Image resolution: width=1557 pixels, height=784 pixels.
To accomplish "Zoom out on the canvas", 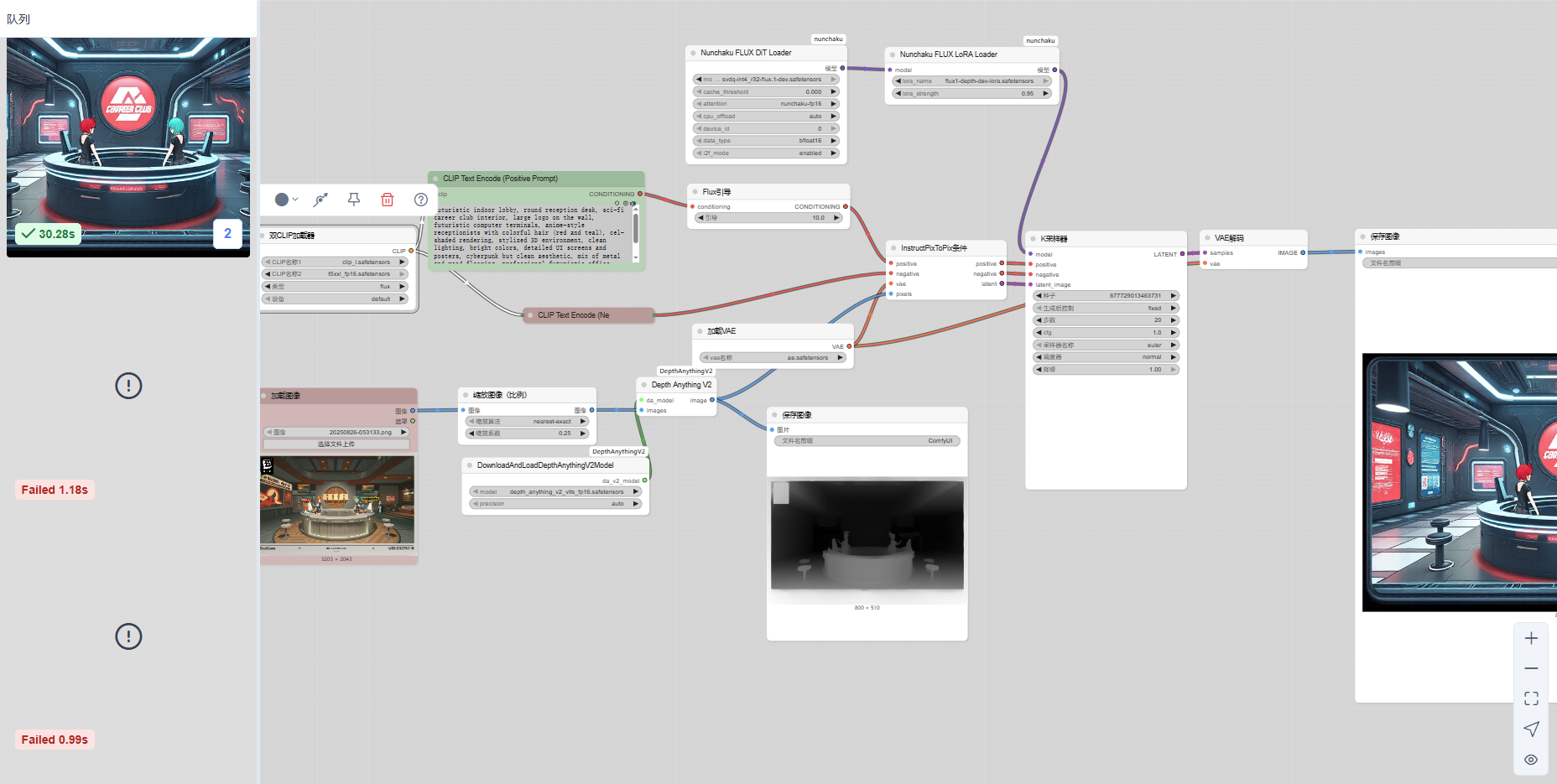I will point(1531,668).
